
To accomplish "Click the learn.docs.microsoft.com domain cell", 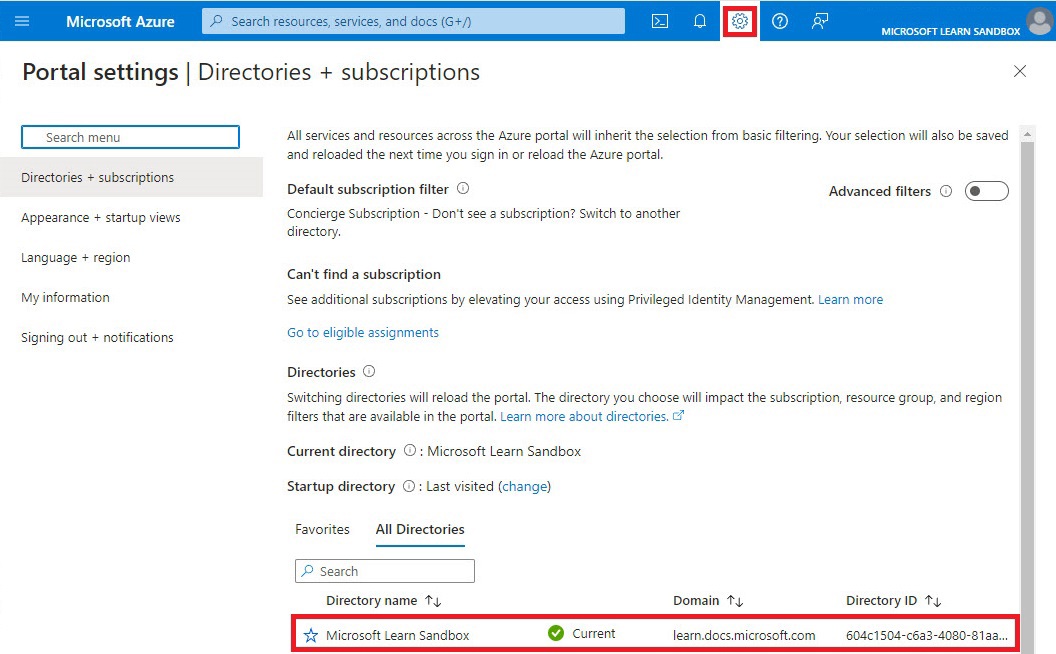I will click(x=744, y=635).
